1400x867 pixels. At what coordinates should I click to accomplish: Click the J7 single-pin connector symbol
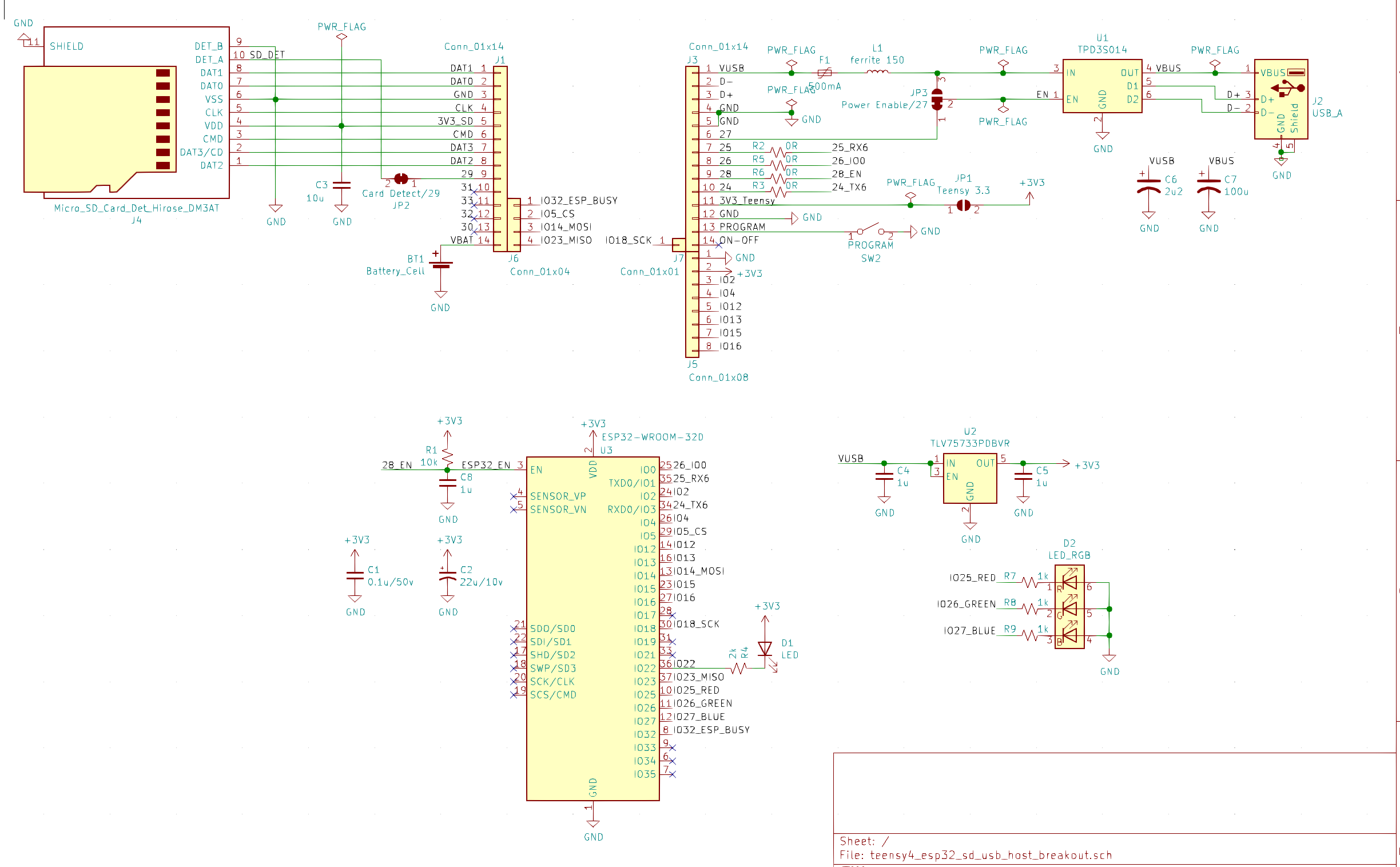pyautogui.click(x=678, y=245)
